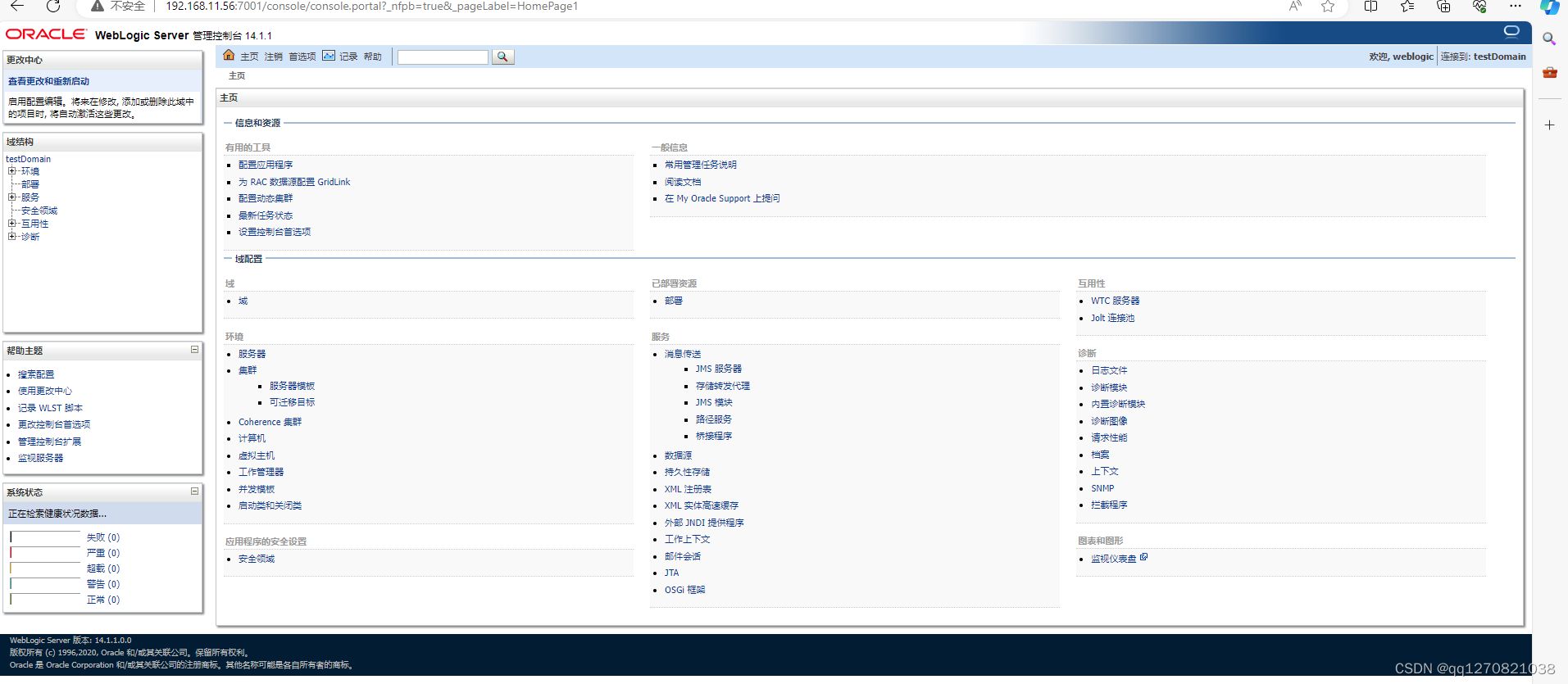The height and width of the screenshot is (684, 1568).
Task: Open 记录 WLST 脚本 help topic
Action: [x=50, y=408]
